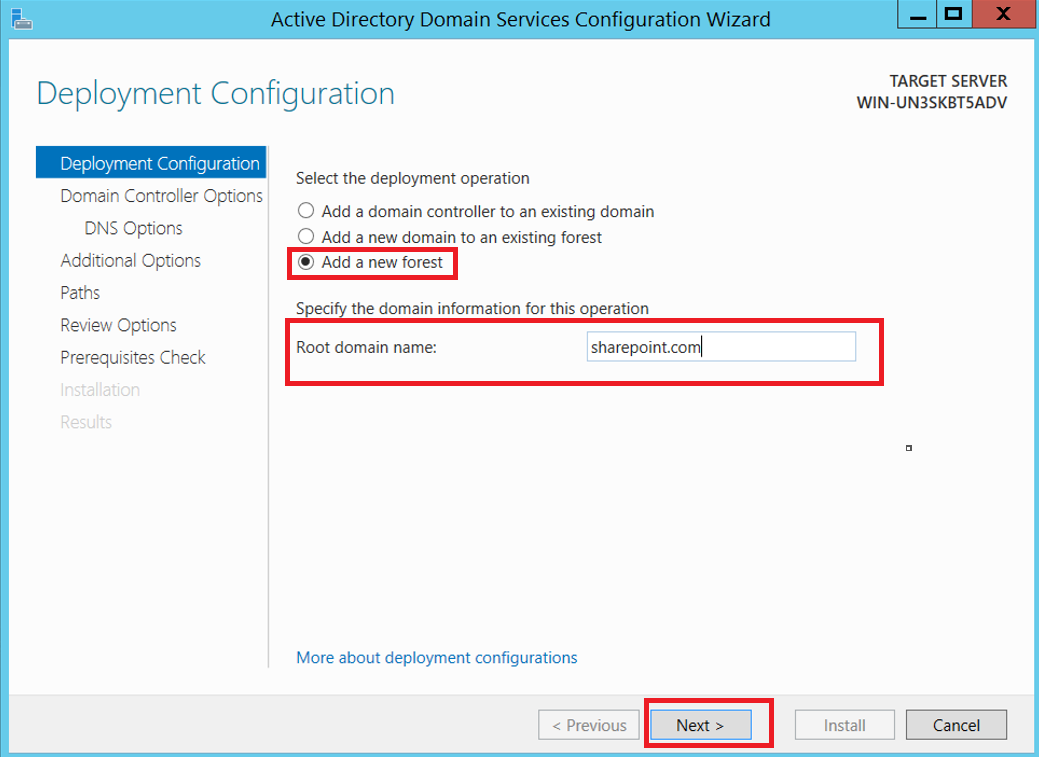The width and height of the screenshot is (1039, 758).
Task: Click the disabled Installation step
Action: tap(100, 390)
